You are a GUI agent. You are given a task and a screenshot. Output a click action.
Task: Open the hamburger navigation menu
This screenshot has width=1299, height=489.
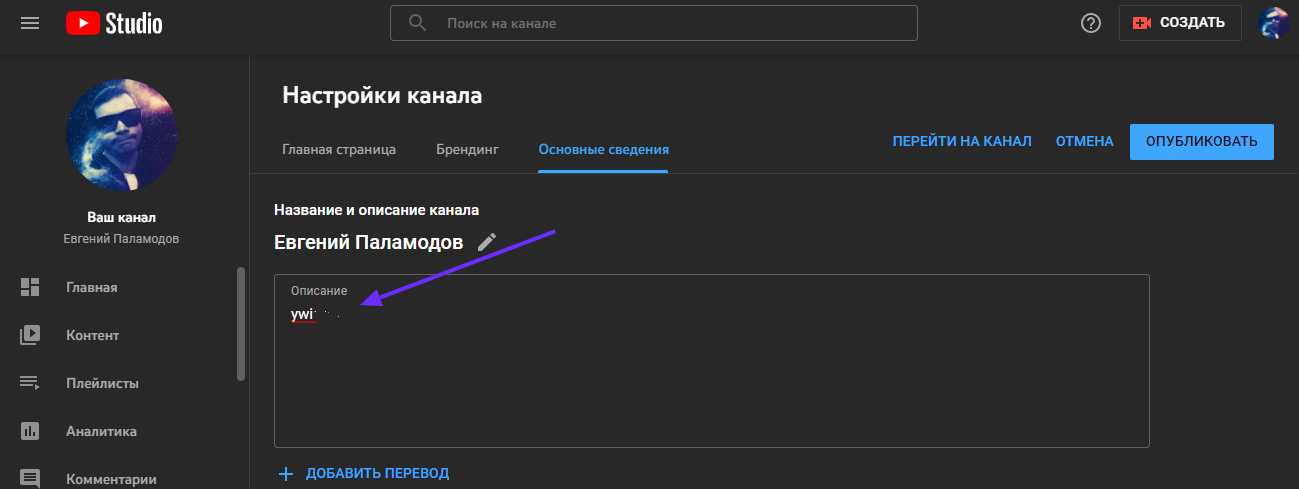pos(30,22)
